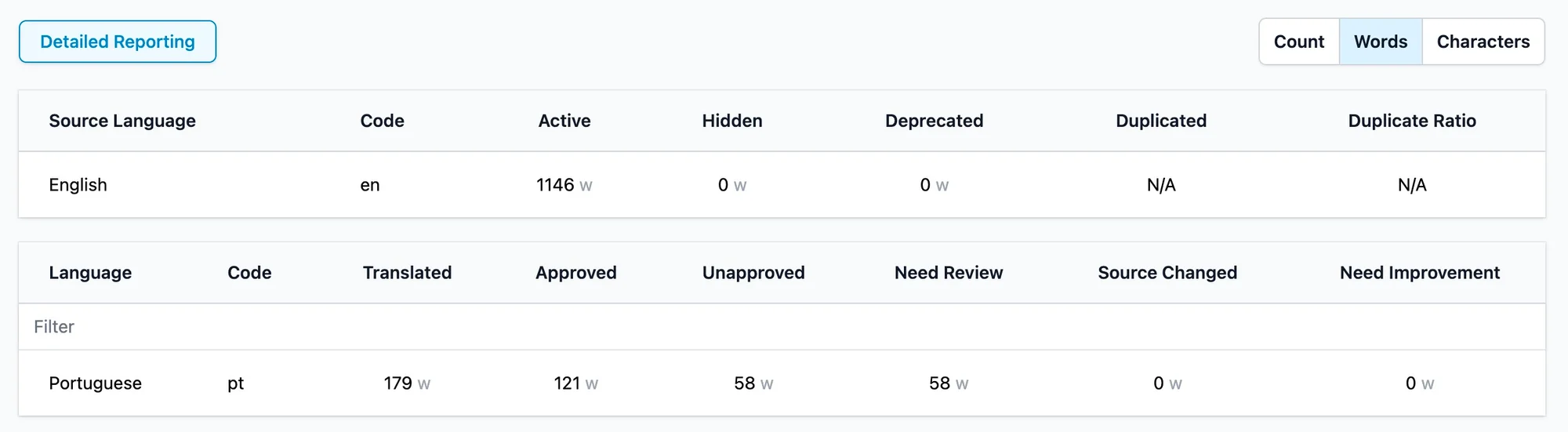The image size is (1568, 432).
Task: Click the English source language row
Action: pyautogui.click(x=78, y=185)
